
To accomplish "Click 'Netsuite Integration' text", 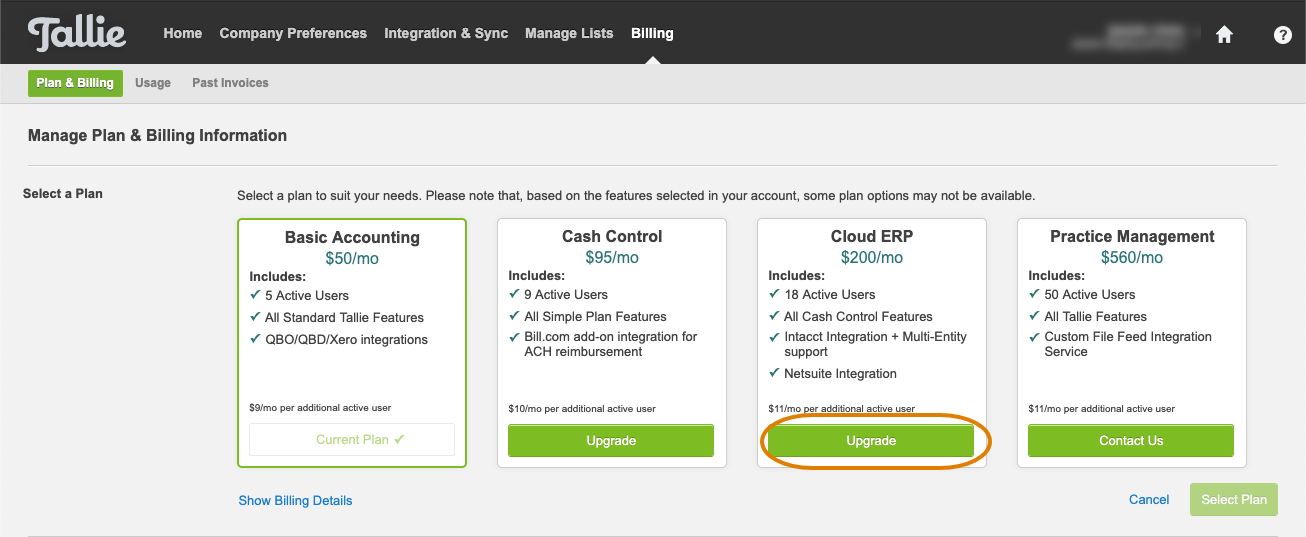I will point(840,374).
